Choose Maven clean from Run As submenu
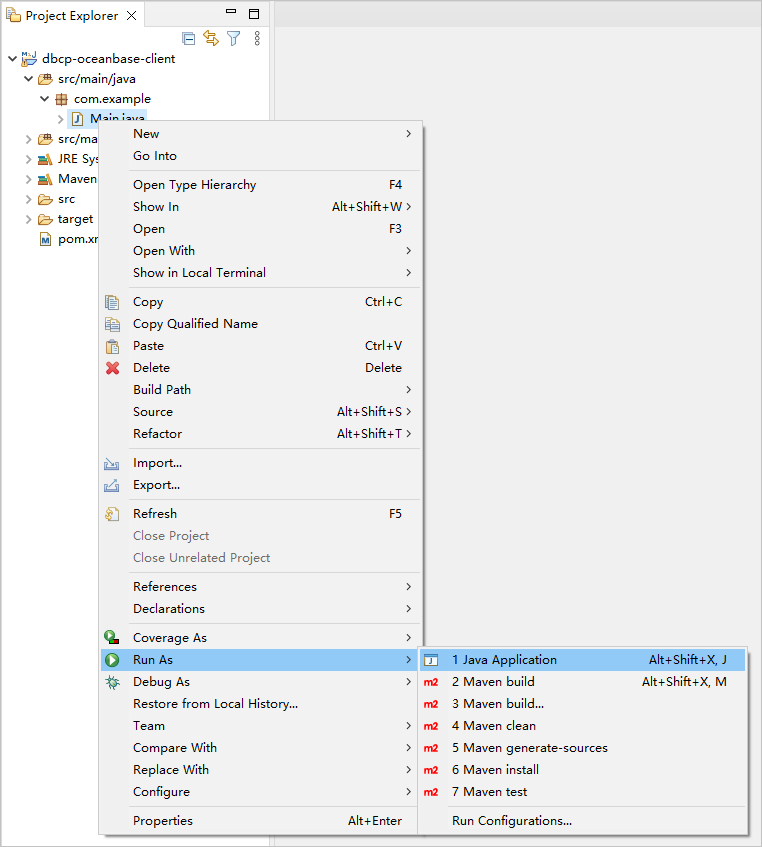Viewport: 762px width, 847px height. pos(493,726)
